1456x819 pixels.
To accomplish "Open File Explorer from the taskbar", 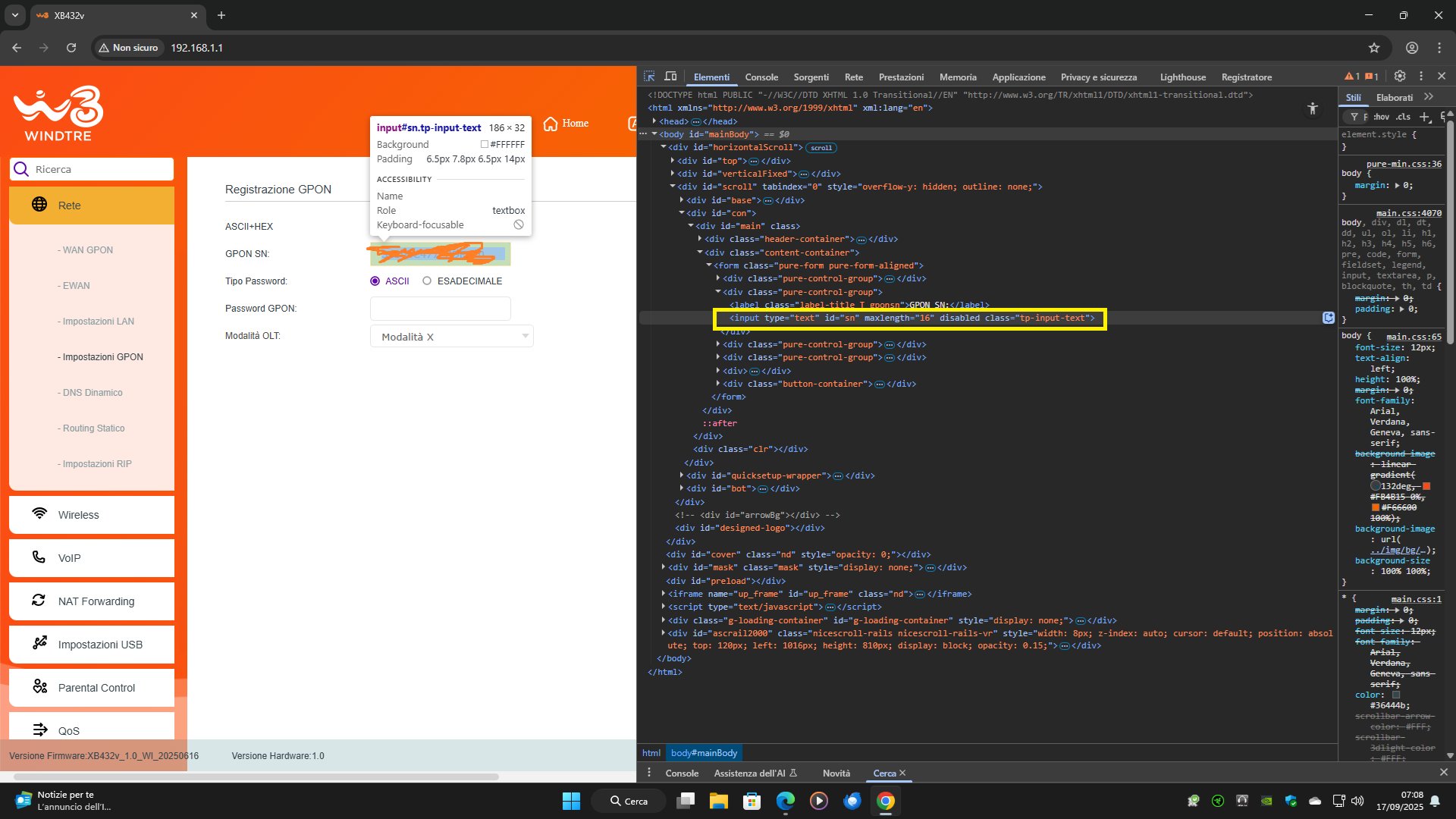I will click(718, 801).
